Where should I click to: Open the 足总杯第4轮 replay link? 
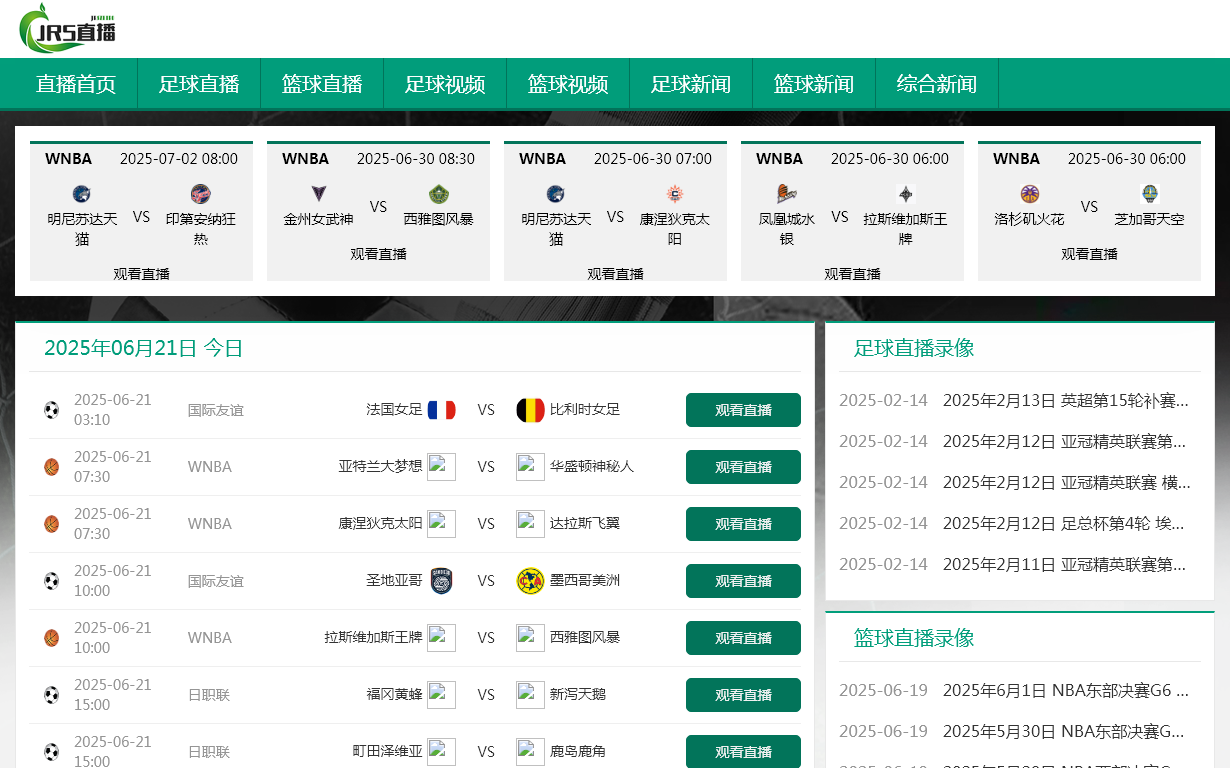[x=1066, y=523]
